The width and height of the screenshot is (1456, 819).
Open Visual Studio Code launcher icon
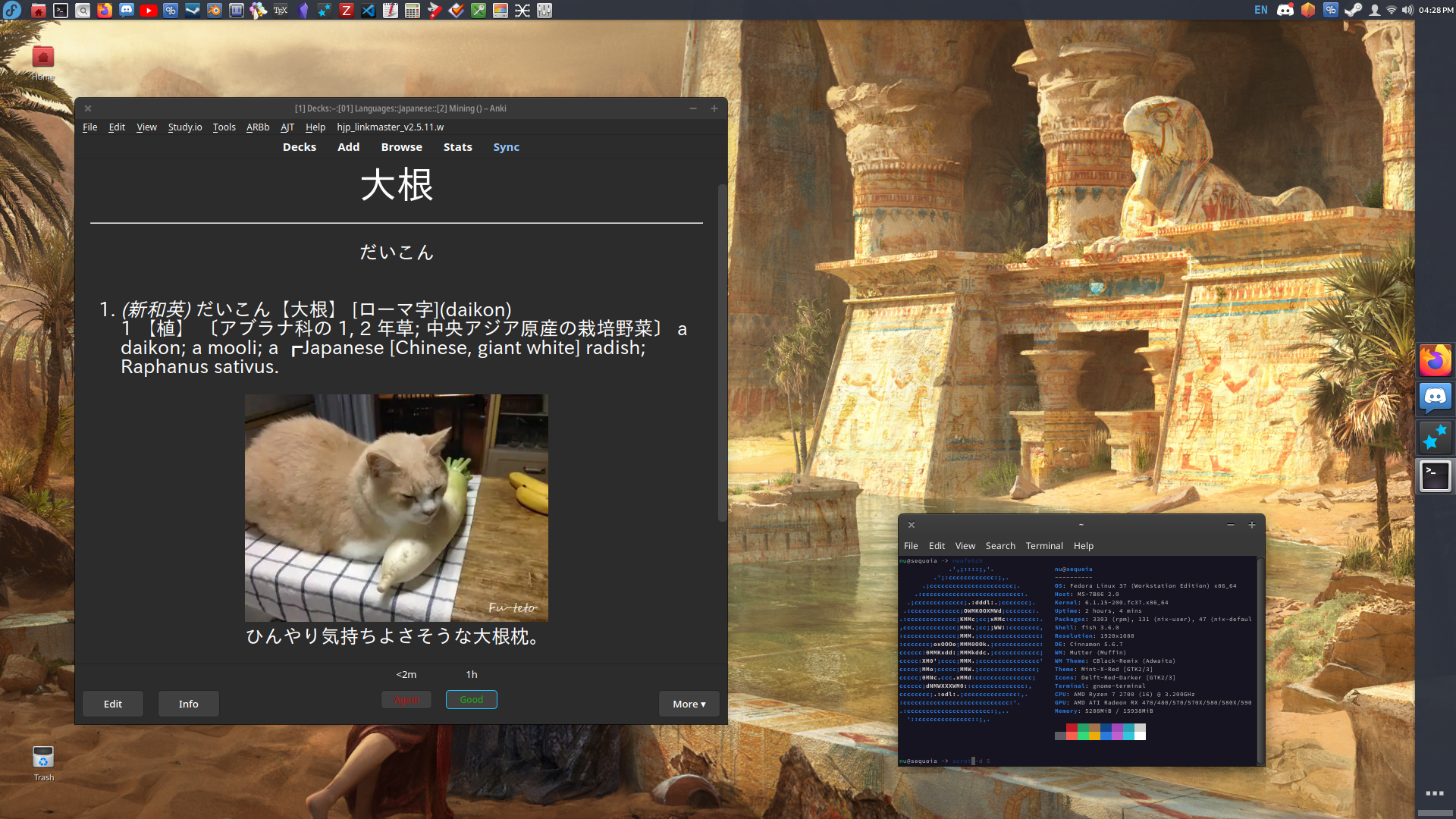369,10
